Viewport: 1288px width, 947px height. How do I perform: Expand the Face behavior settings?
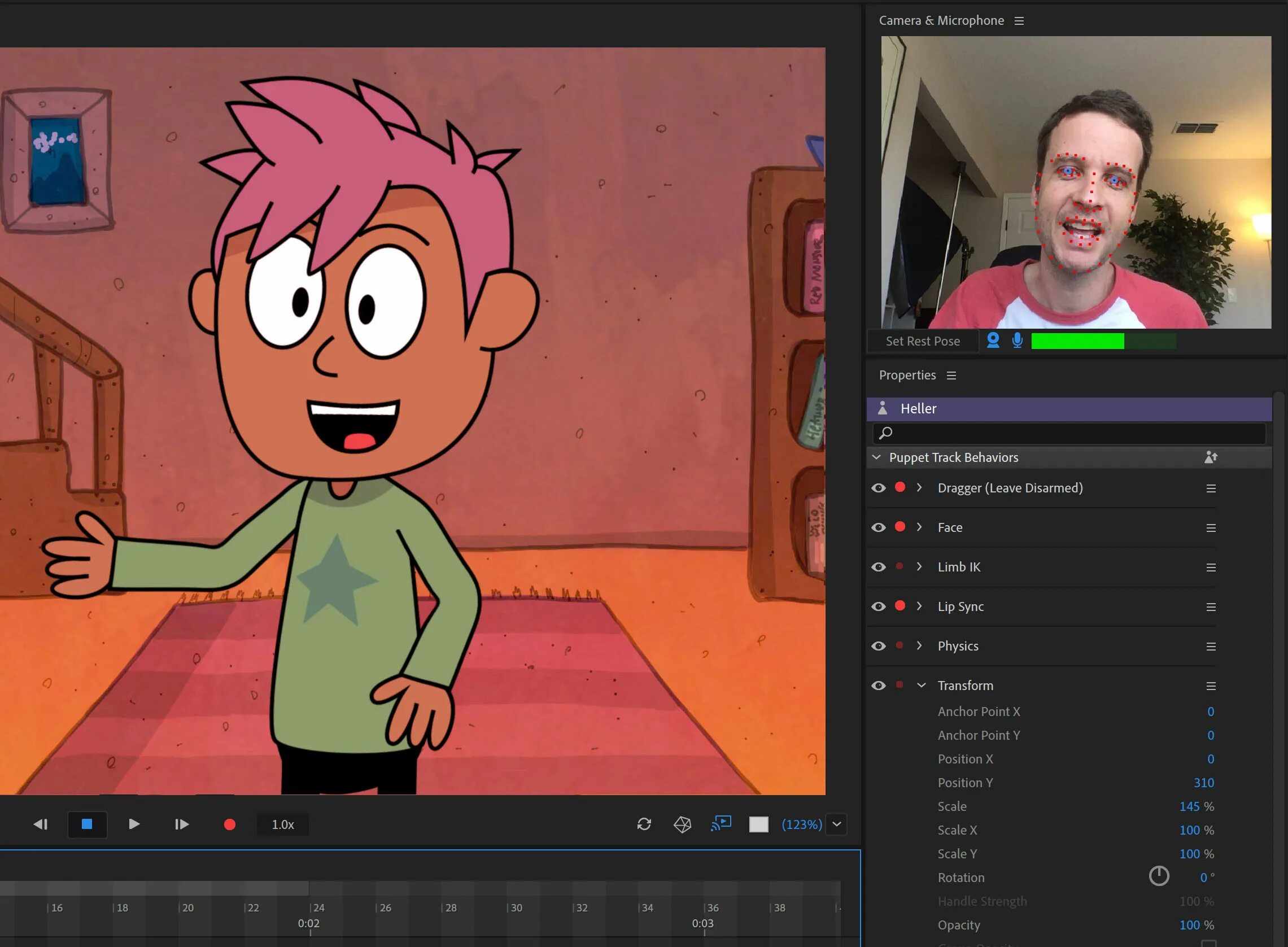(x=920, y=527)
